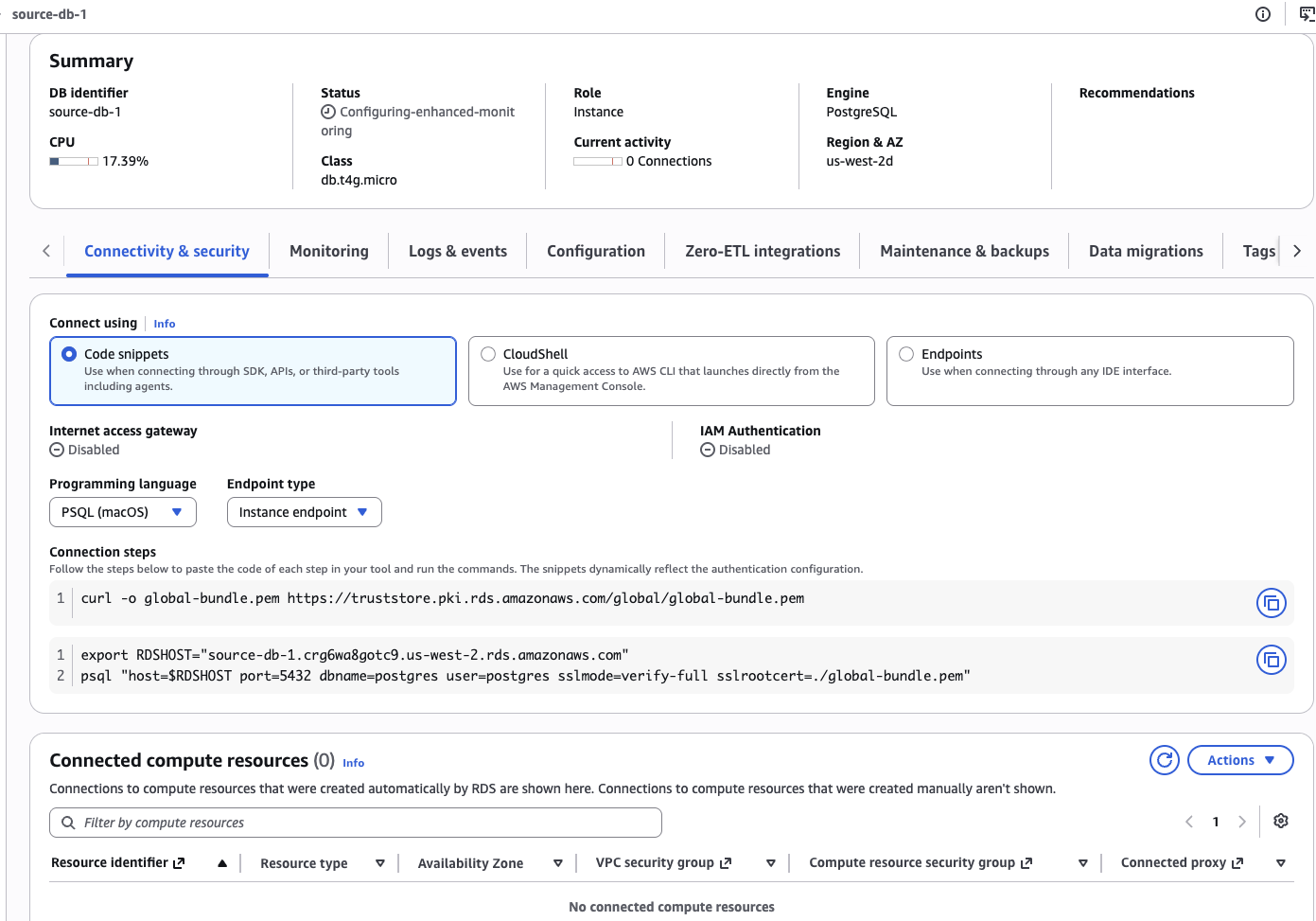The height and width of the screenshot is (921, 1316).
Task: Open the Data migrations tab
Action: (1146, 251)
